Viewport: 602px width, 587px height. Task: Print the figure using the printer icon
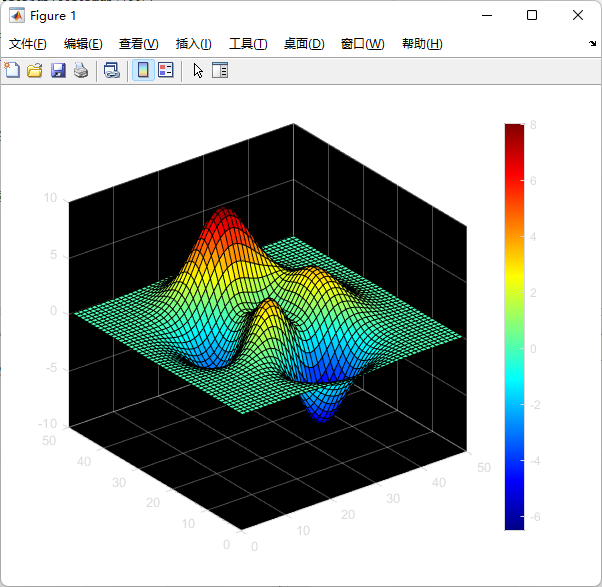coord(81,71)
